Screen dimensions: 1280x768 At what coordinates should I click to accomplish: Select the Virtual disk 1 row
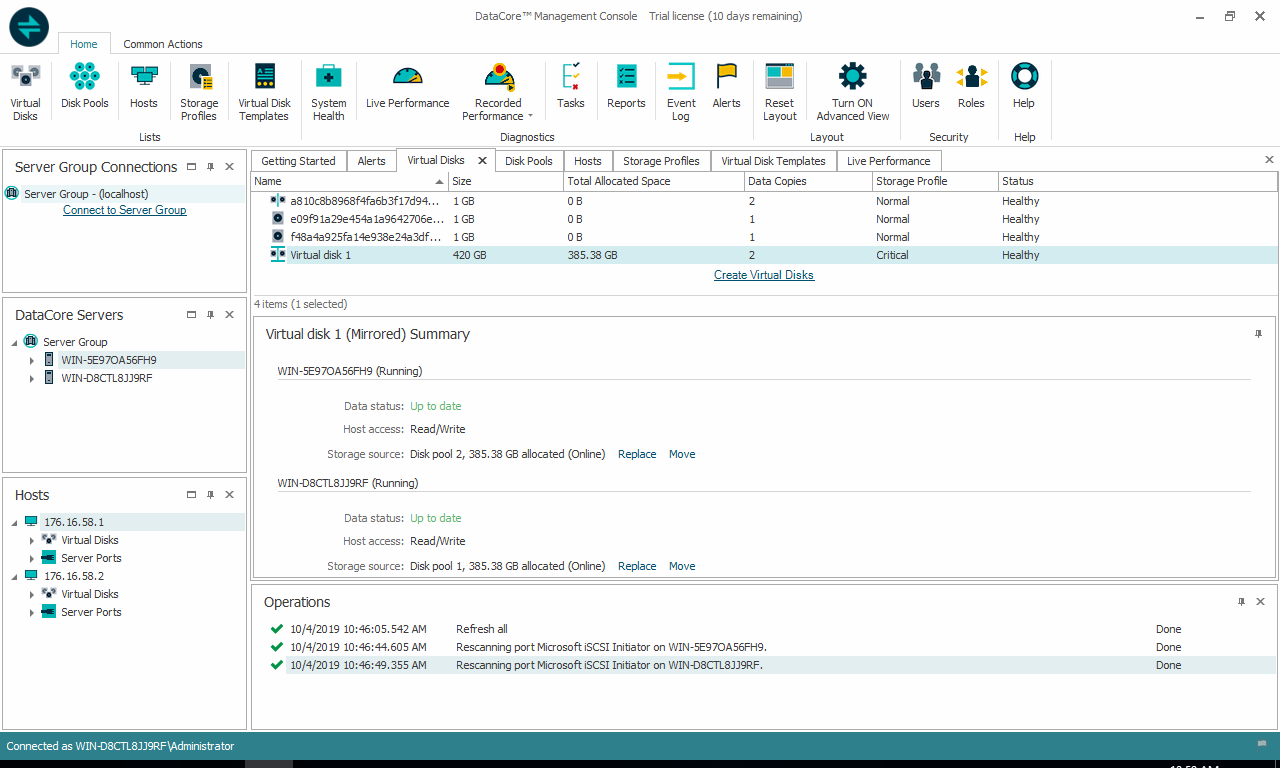point(764,255)
